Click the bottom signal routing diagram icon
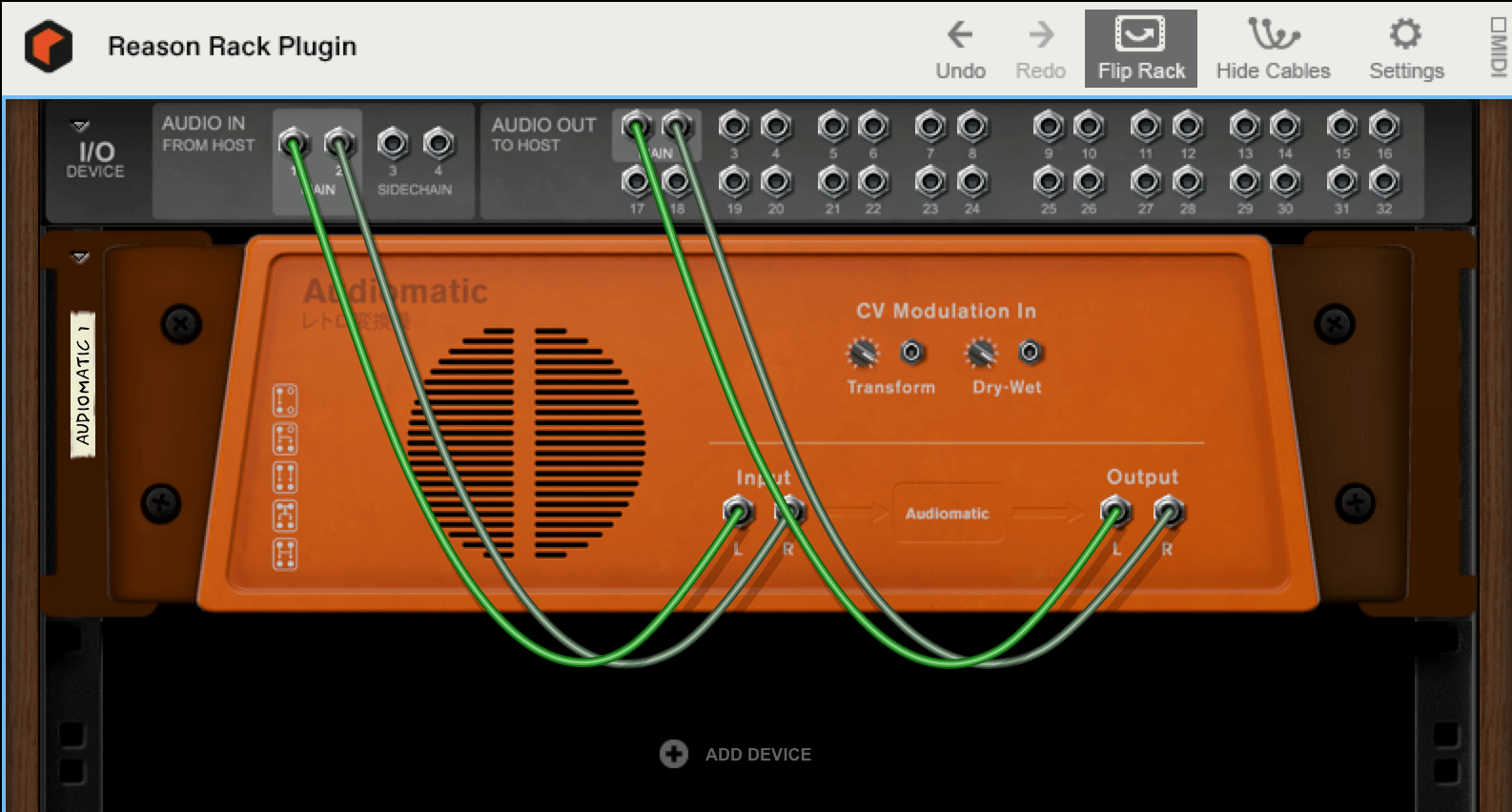 coord(285,554)
